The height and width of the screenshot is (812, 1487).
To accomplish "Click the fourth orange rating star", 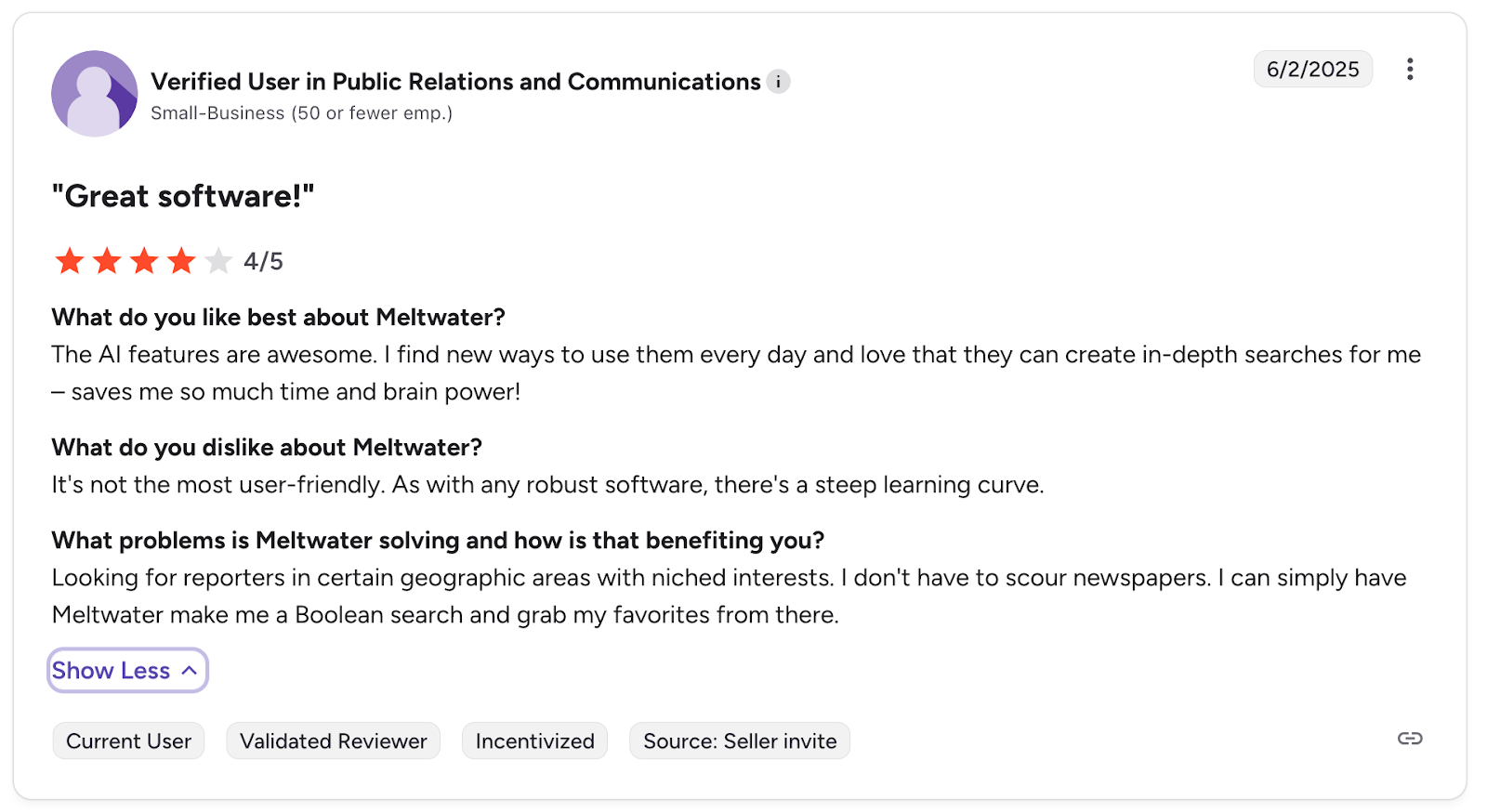I will 181,261.
